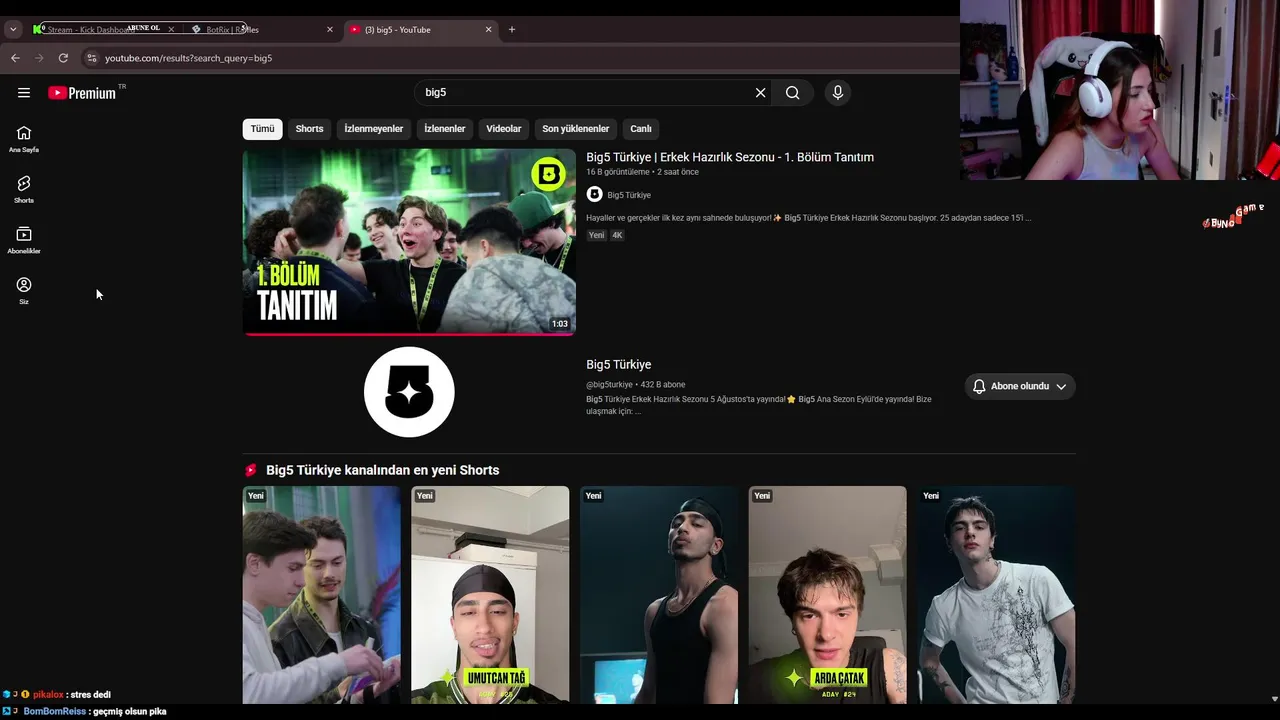Select the Tümü filter chip
The height and width of the screenshot is (720, 1280).
coord(262,129)
